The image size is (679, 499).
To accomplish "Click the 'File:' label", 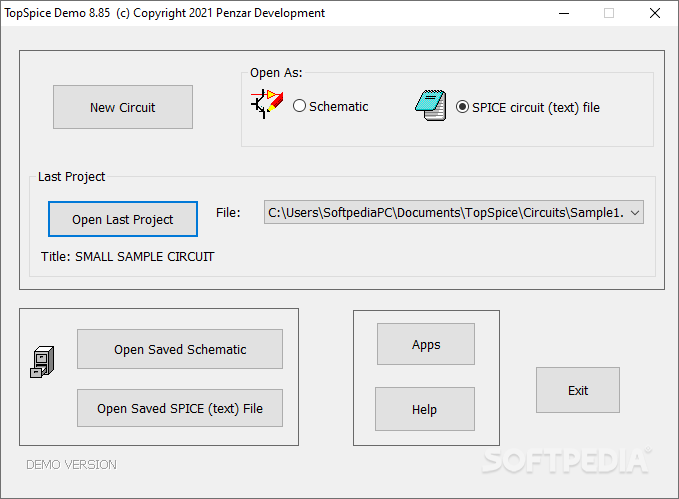I will coord(228,213).
